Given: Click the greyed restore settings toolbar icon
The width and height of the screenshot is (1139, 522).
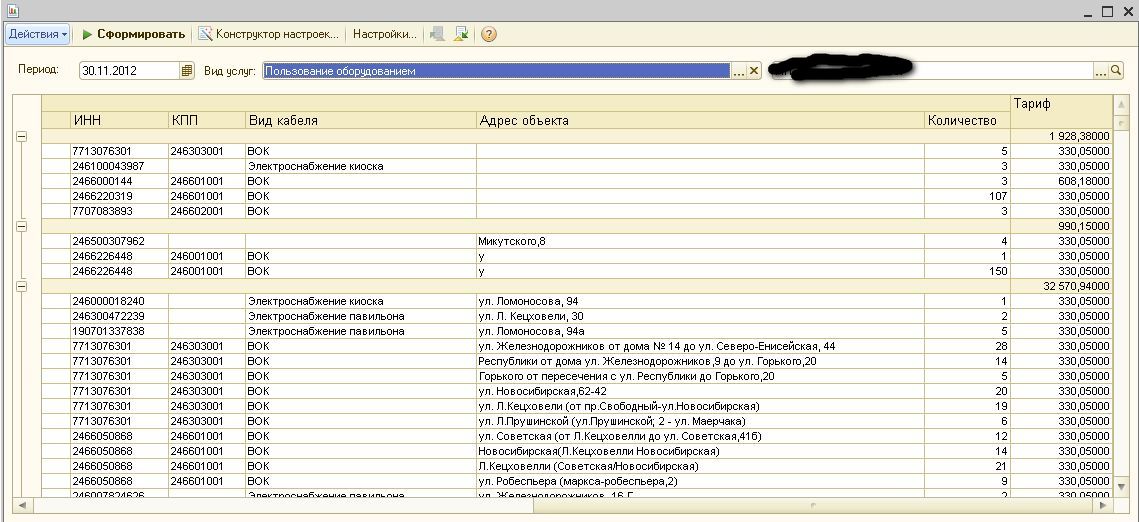Looking at the screenshot, I should [x=437, y=34].
